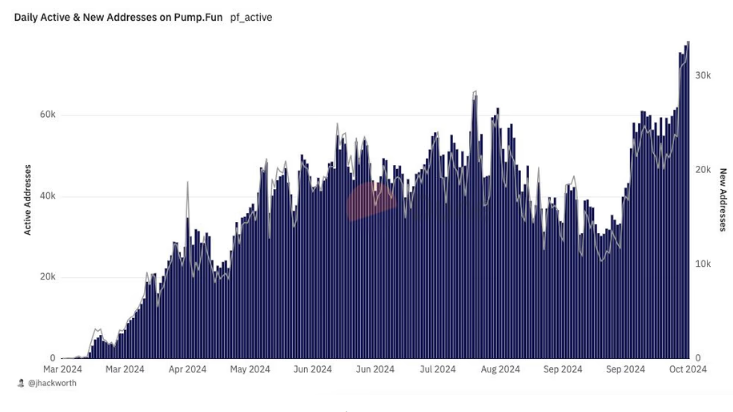Click the "Aug 2024" x-axis label
This screenshot has width=733, height=412.
[500, 369]
